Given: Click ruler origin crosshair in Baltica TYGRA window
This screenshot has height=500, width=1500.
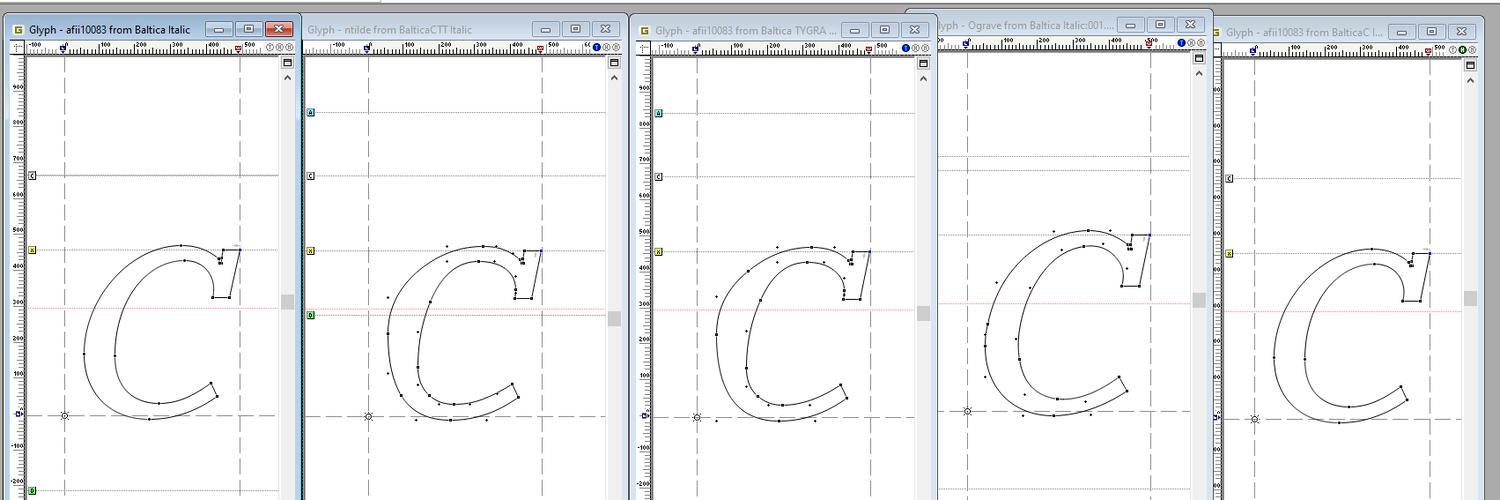Looking at the screenshot, I should [644, 48].
